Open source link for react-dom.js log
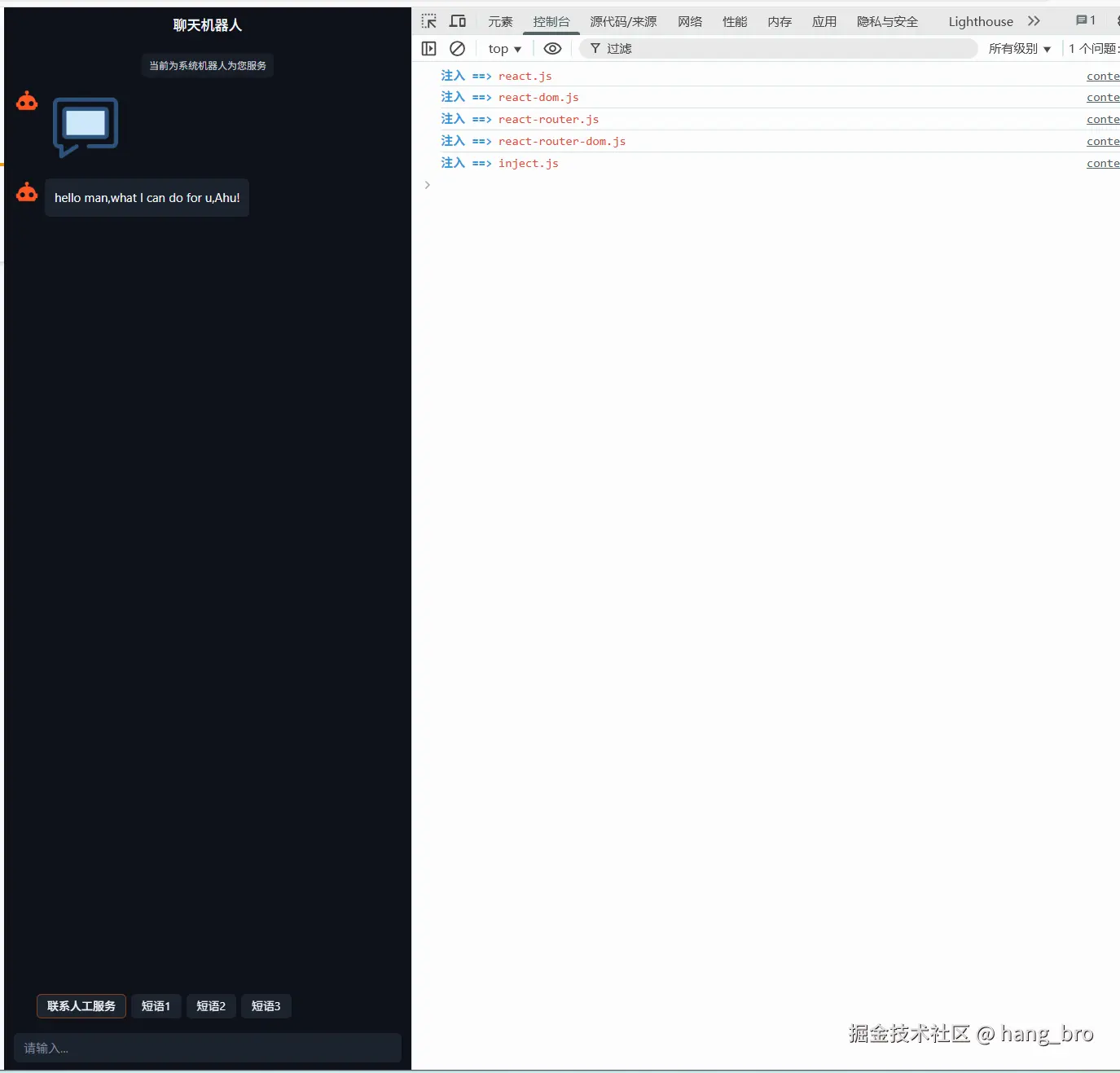1120x1073 pixels. tap(1103, 97)
